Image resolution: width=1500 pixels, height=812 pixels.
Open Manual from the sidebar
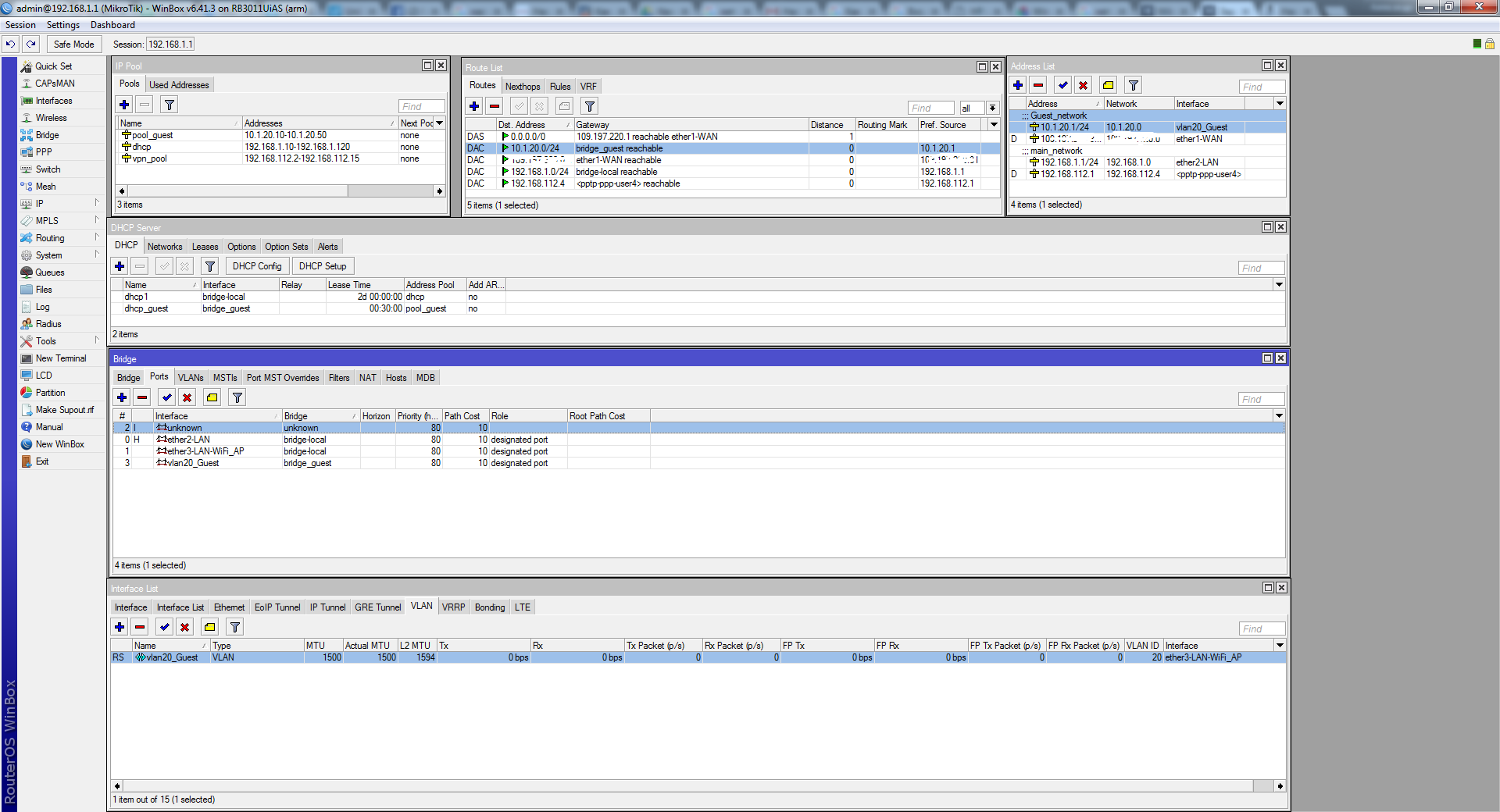click(x=49, y=427)
